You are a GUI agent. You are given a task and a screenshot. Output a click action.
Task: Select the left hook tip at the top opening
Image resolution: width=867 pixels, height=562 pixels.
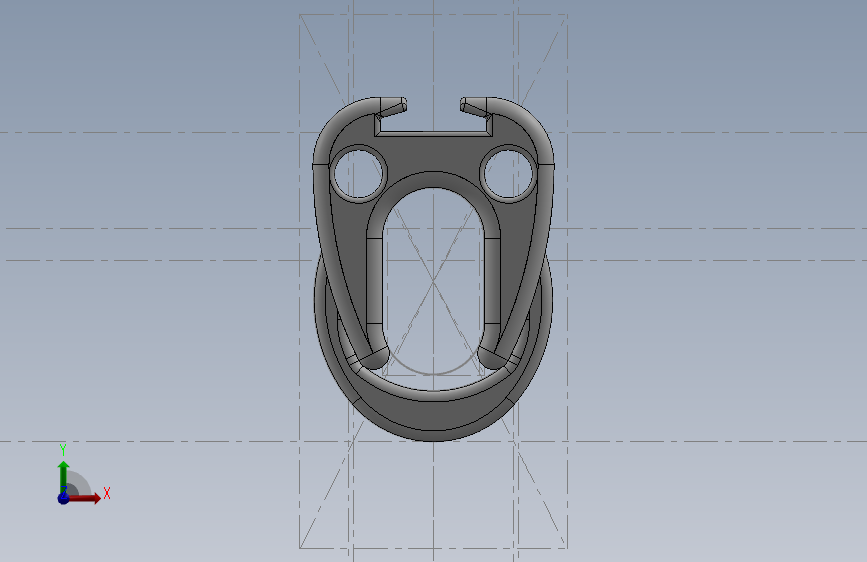coord(393,107)
